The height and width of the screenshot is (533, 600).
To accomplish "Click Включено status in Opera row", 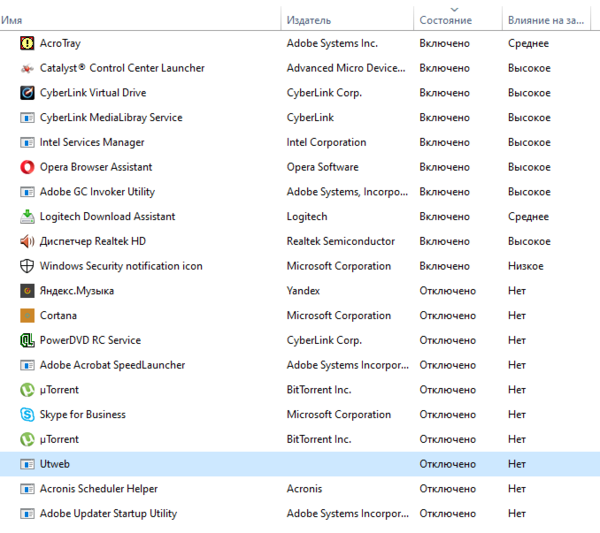I will point(444,167).
